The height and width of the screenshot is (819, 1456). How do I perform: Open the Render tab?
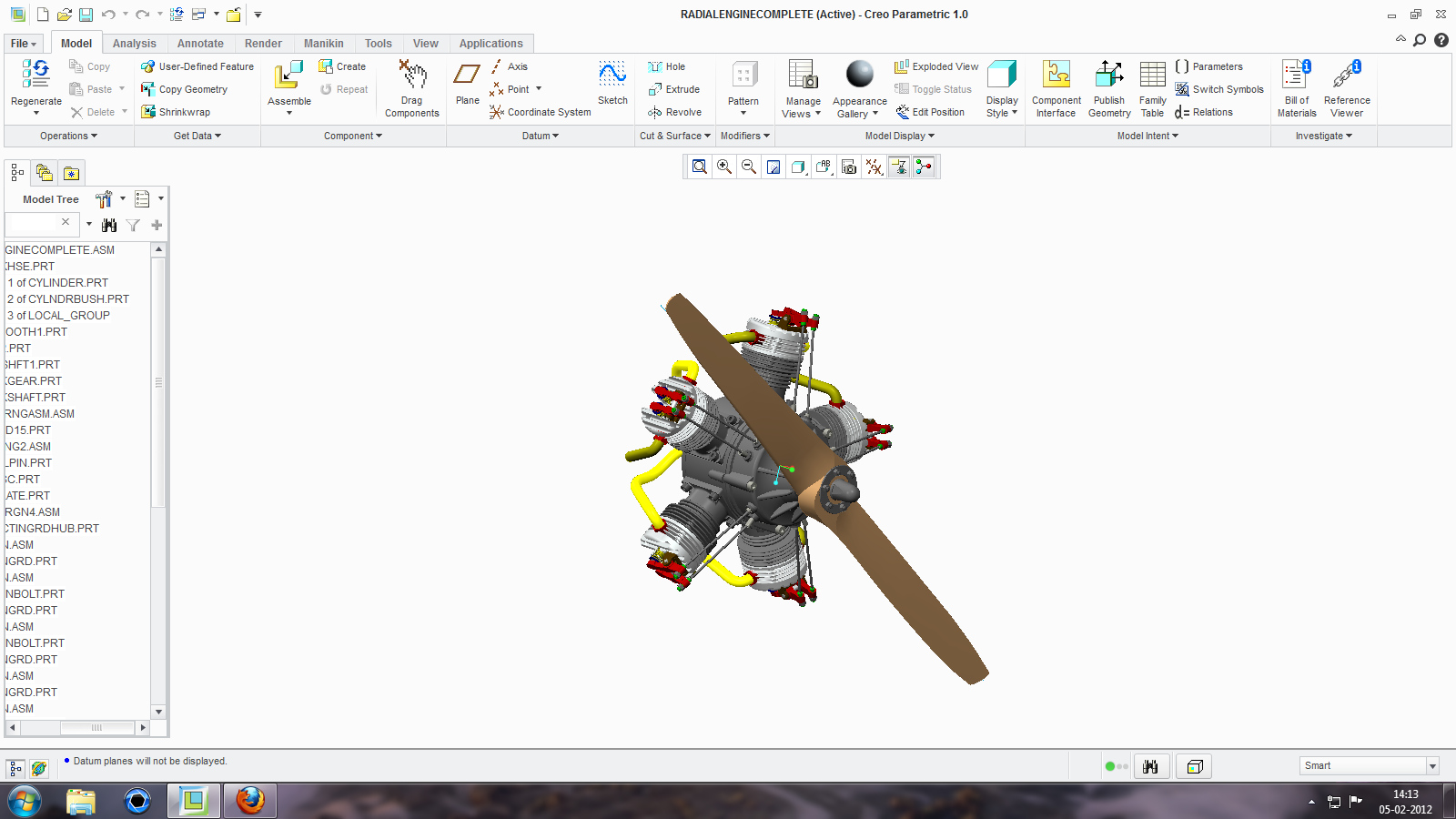(x=263, y=44)
